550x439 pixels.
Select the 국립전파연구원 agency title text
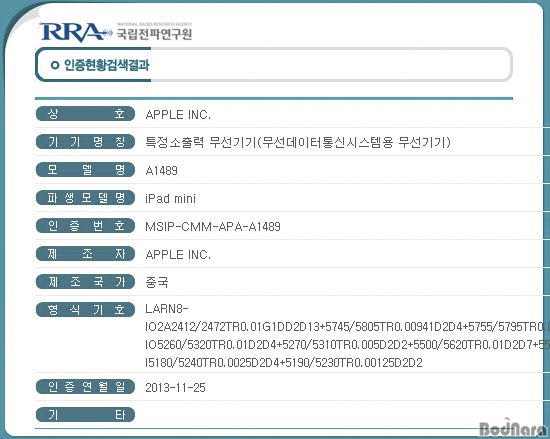[154, 34]
